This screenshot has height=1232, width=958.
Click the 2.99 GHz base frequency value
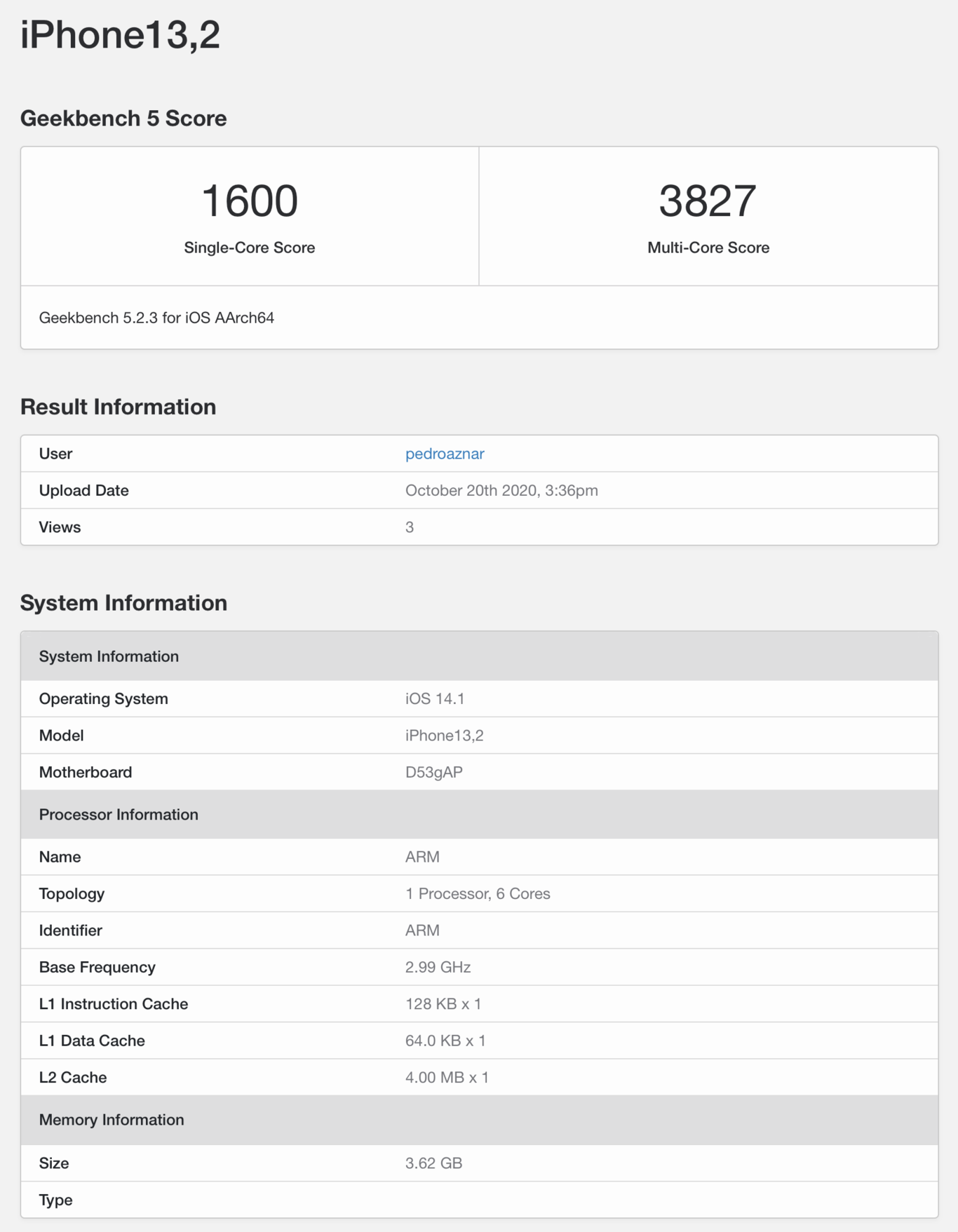[438, 967]
